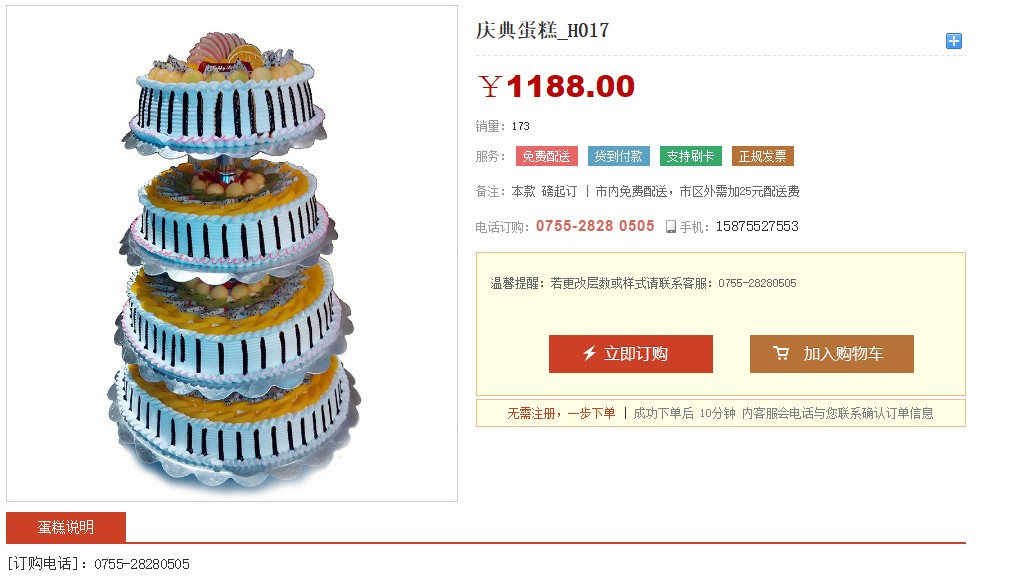Click the 免费配送 service tag

click(x=547, y=156)
